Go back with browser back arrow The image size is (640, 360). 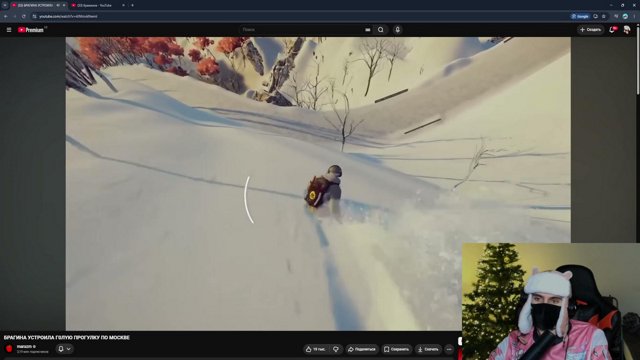coord(6,16)
